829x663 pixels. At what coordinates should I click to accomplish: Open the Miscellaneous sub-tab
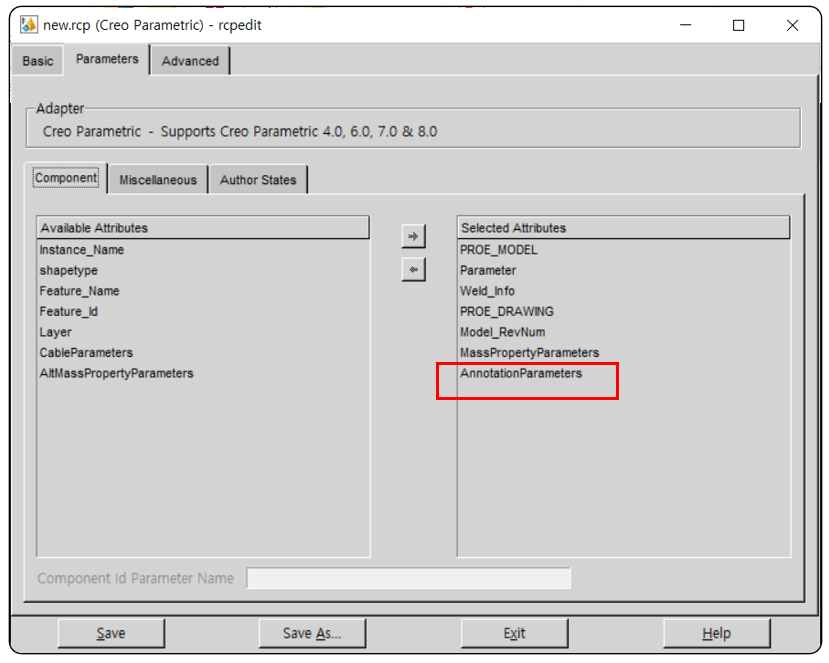point(158,180)
